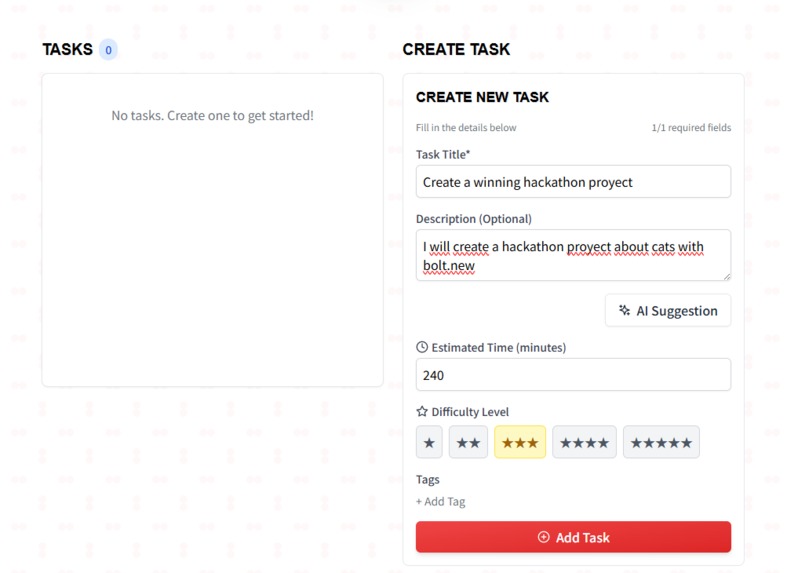Image resolution: width=787 pixels, height=573 pixels.
Task: Click the clock icon beside Estimated Time
Action: (422, 347)
